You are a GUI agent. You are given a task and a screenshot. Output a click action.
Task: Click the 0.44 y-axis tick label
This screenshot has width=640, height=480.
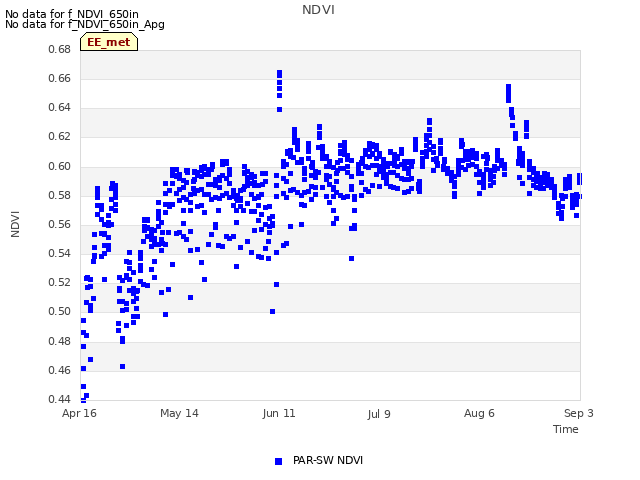click(x=60, y=399)
